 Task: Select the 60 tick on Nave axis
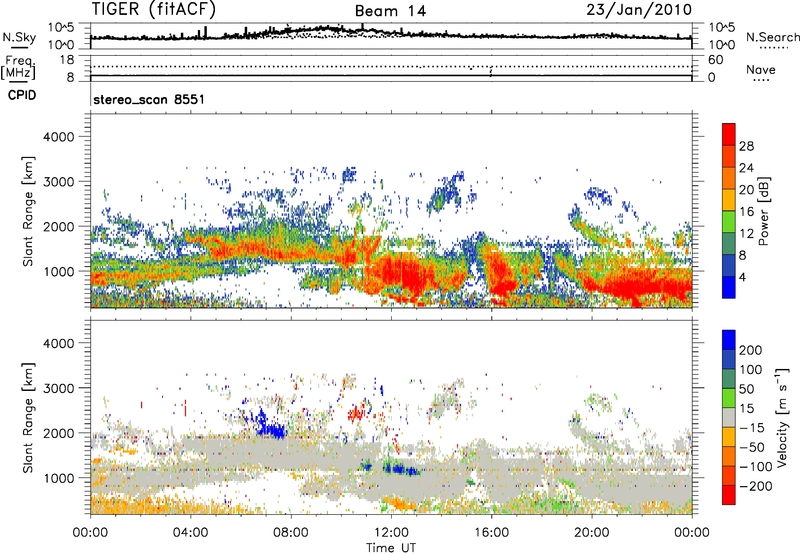(715, 60)
